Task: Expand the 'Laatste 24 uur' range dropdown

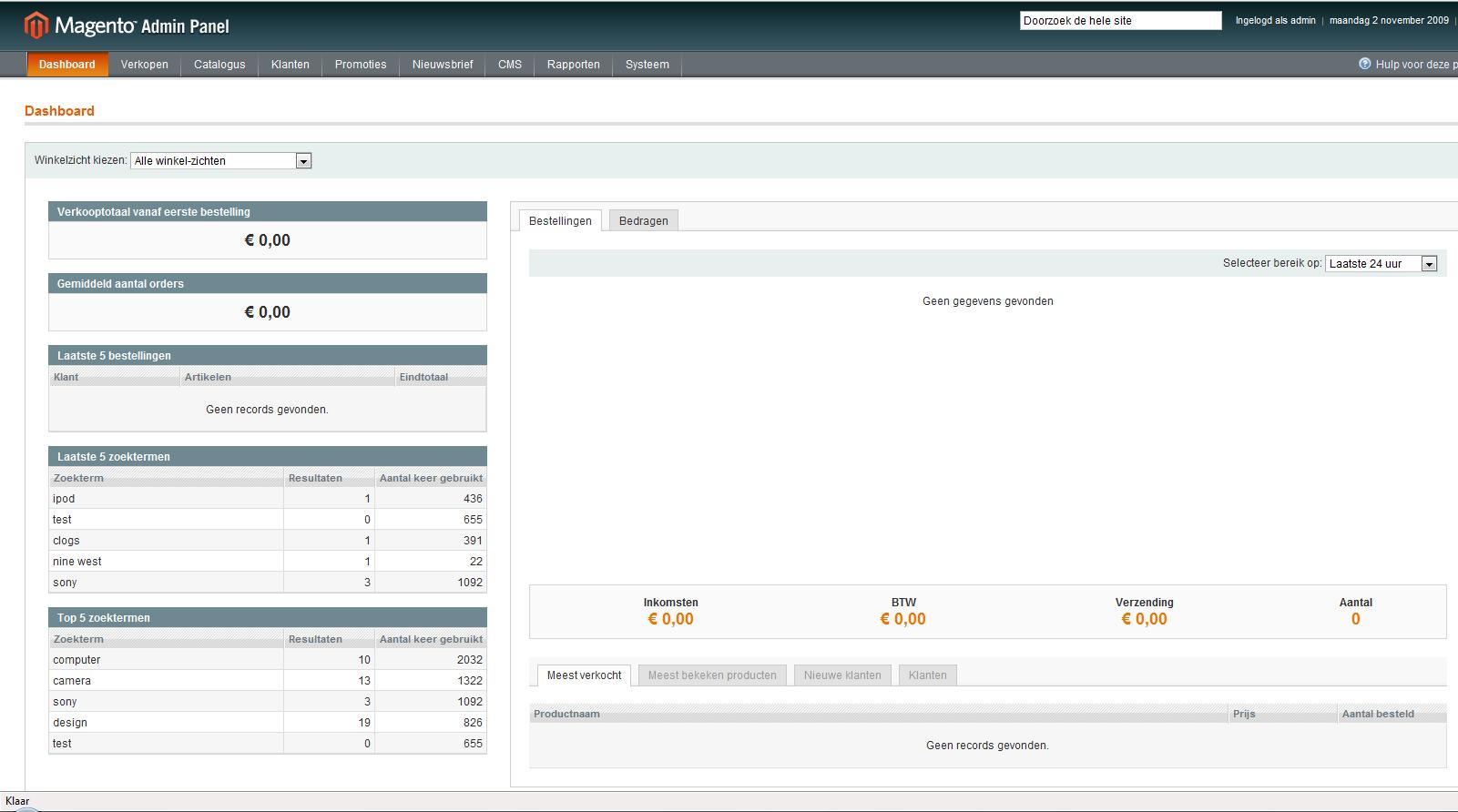Action: point(1381,264)
